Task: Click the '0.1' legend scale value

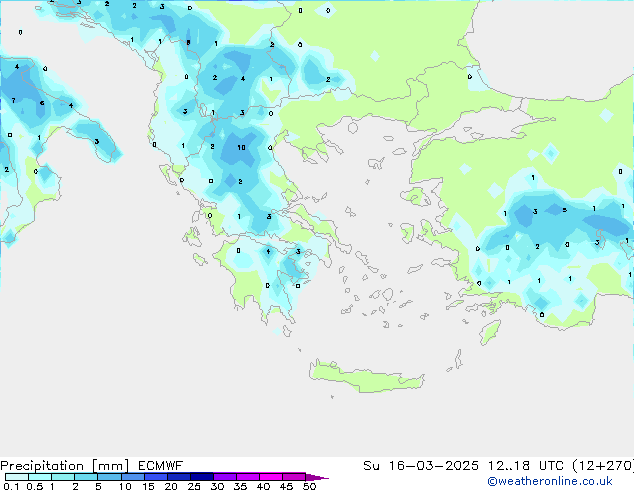Action: coord(11,486)
